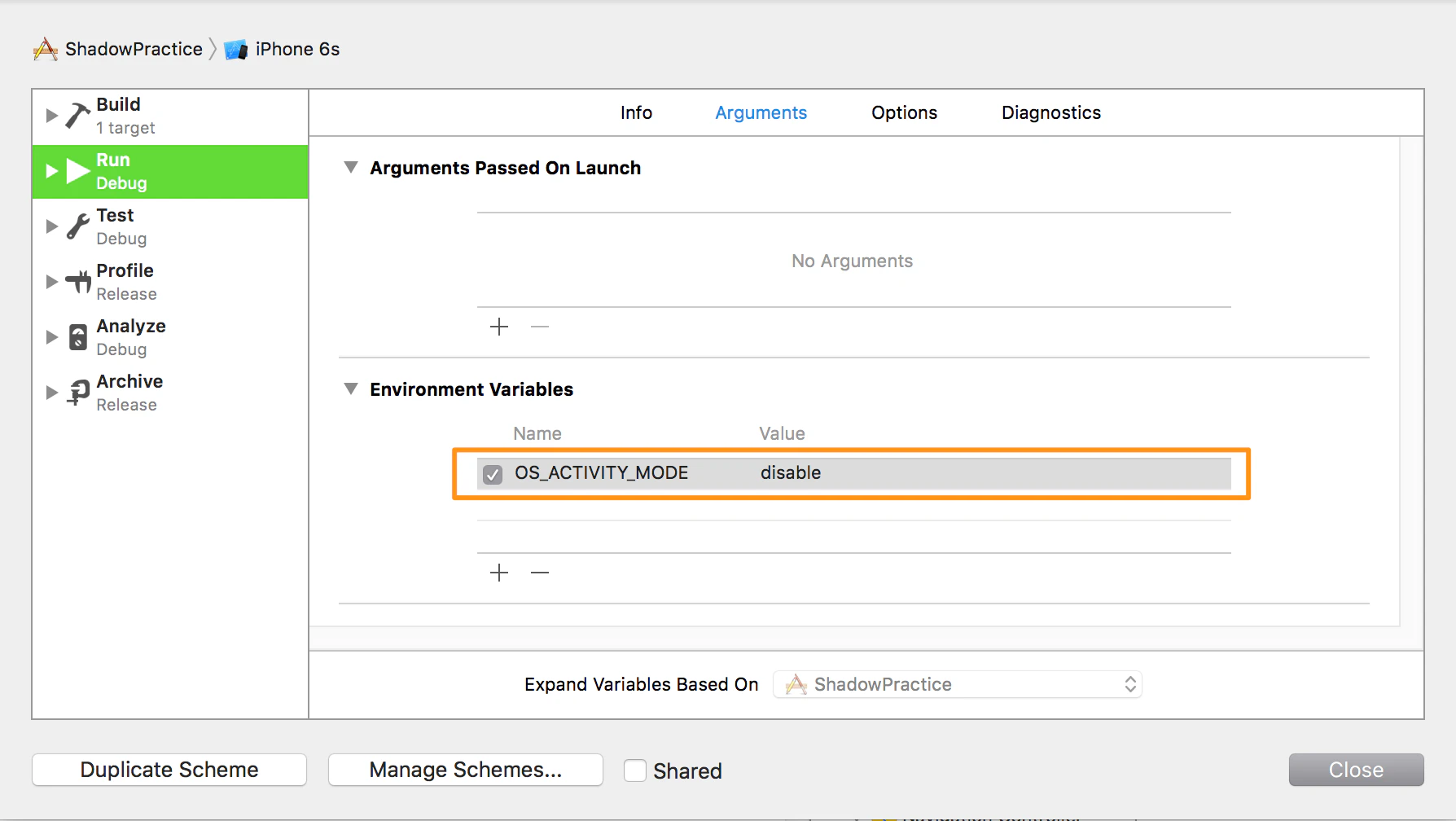This screenshot has height=821, width=1456.
Task: Click the Name column header
Action: point(537,433)
